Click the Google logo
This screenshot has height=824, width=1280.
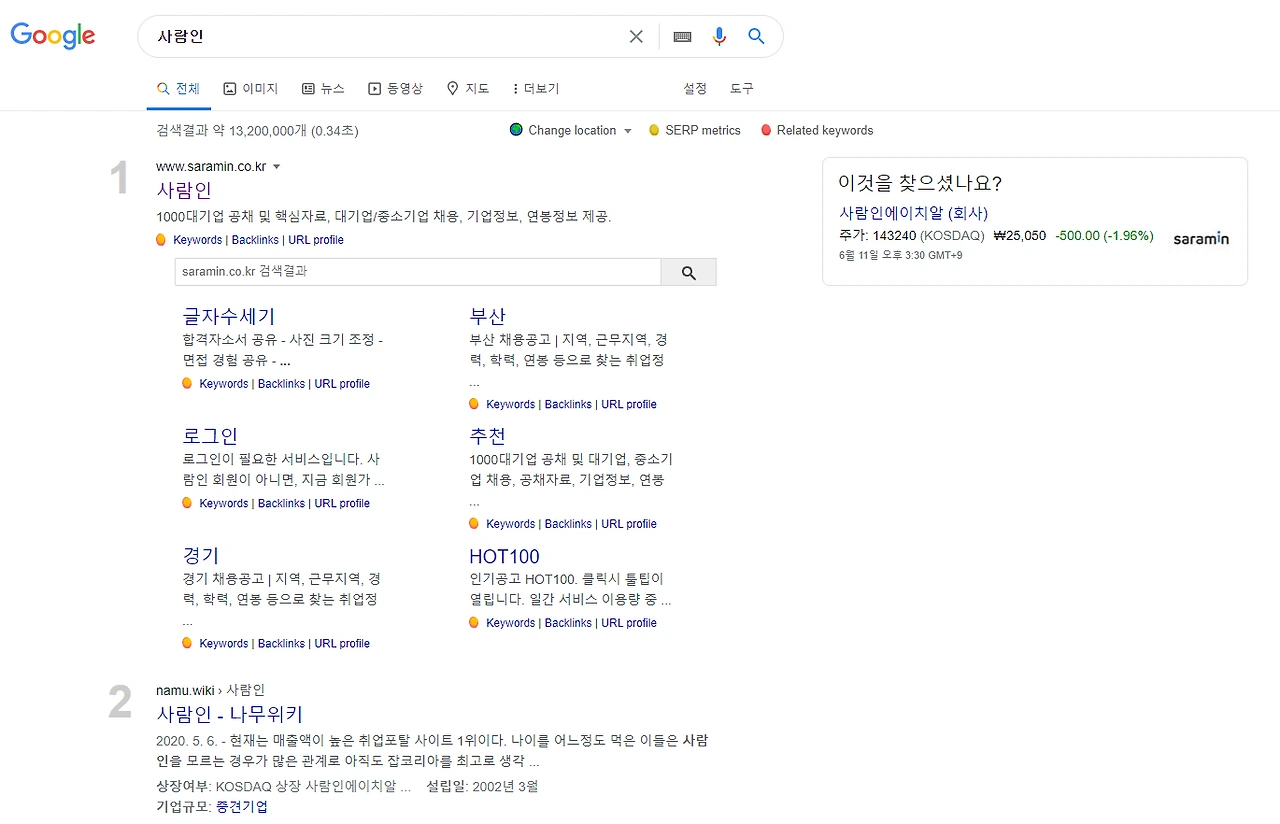click(x=53, y=36)
